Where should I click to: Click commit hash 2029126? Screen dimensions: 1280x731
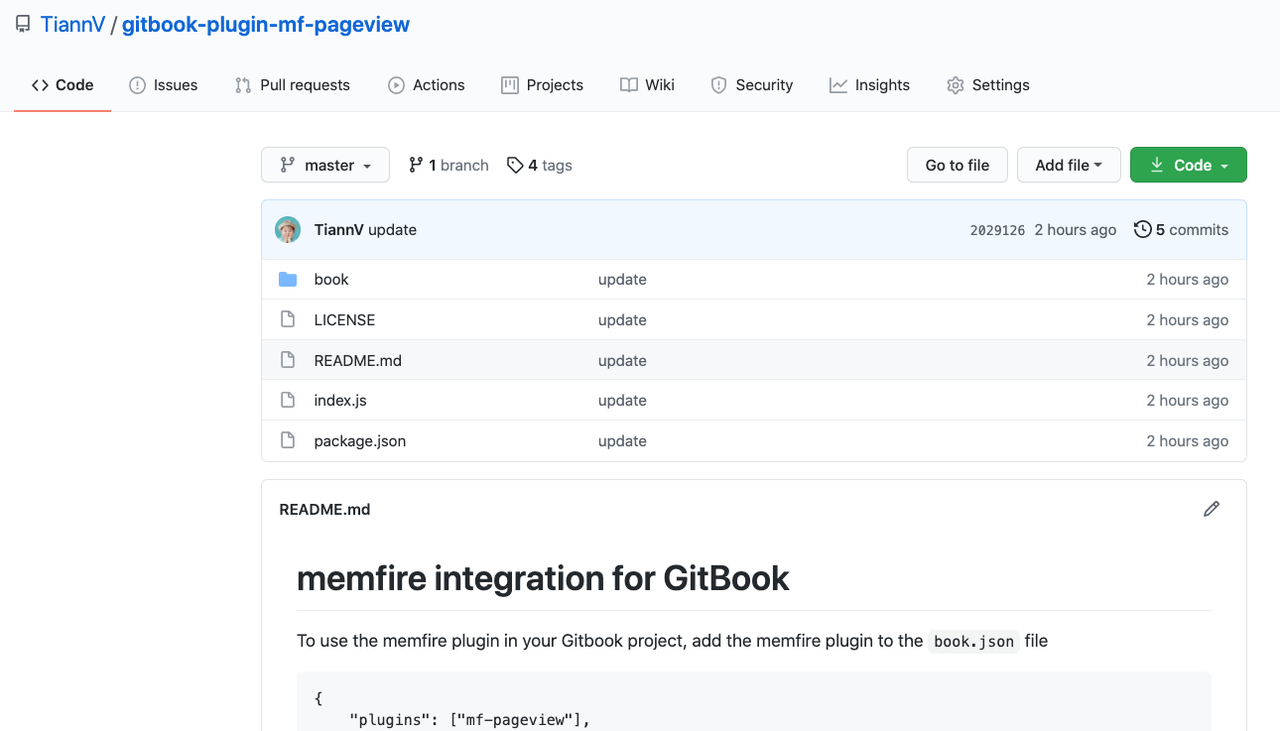[997, 230]
